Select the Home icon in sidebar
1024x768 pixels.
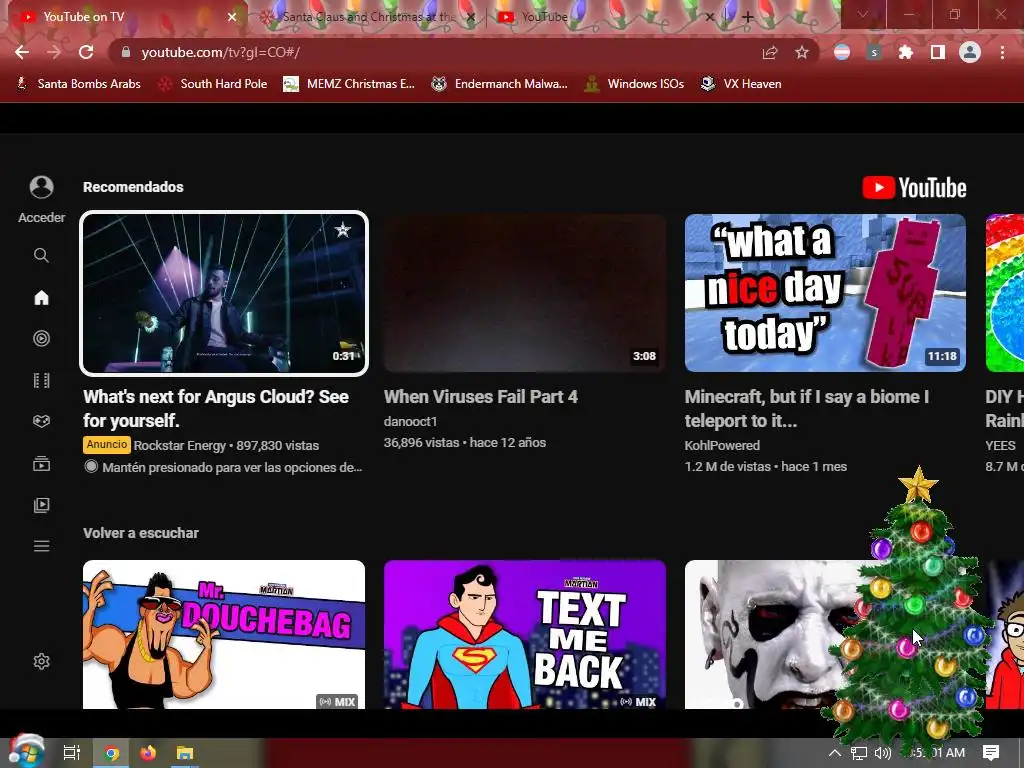point(41,298)
